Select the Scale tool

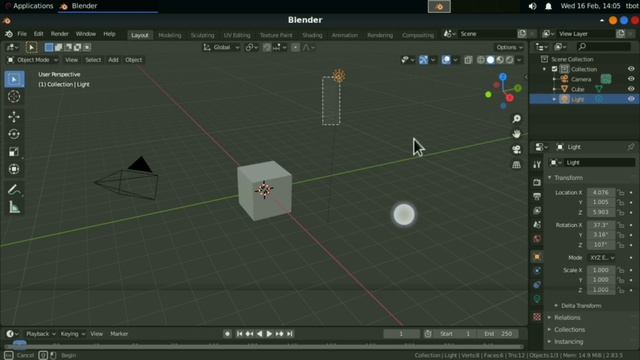[x=14, y=152]
